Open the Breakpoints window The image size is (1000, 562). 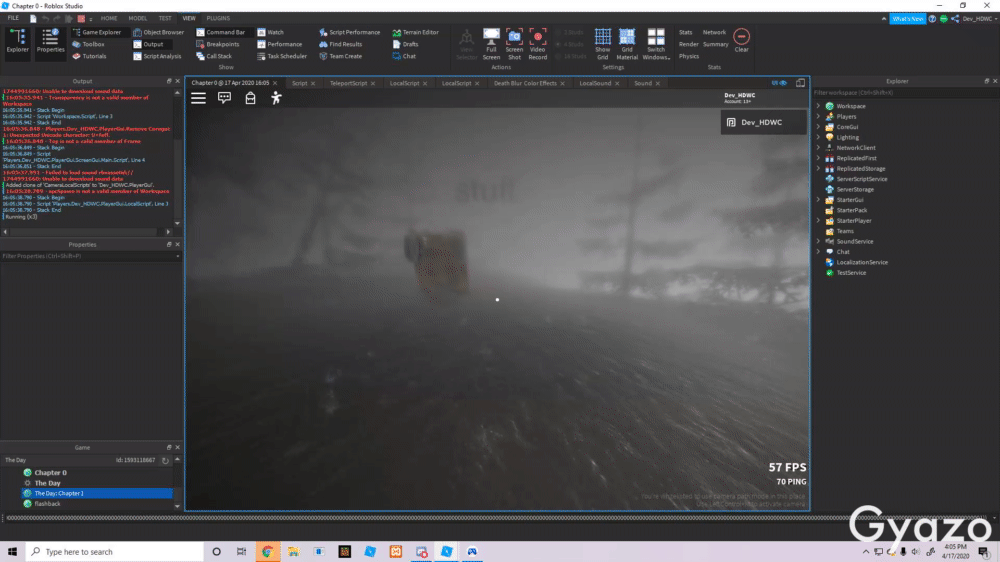click(217, 44)
